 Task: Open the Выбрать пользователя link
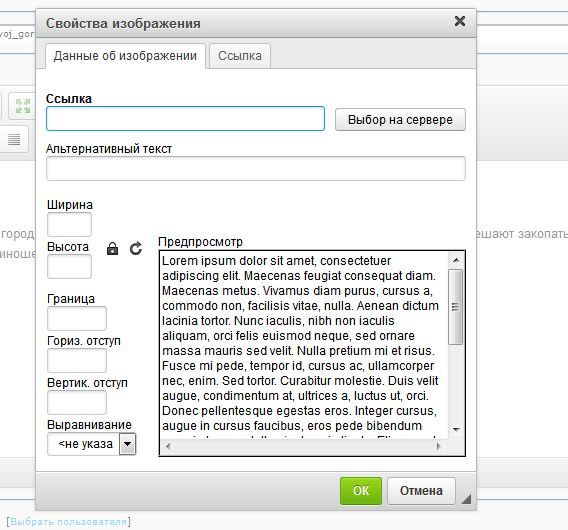pos(68,522)
